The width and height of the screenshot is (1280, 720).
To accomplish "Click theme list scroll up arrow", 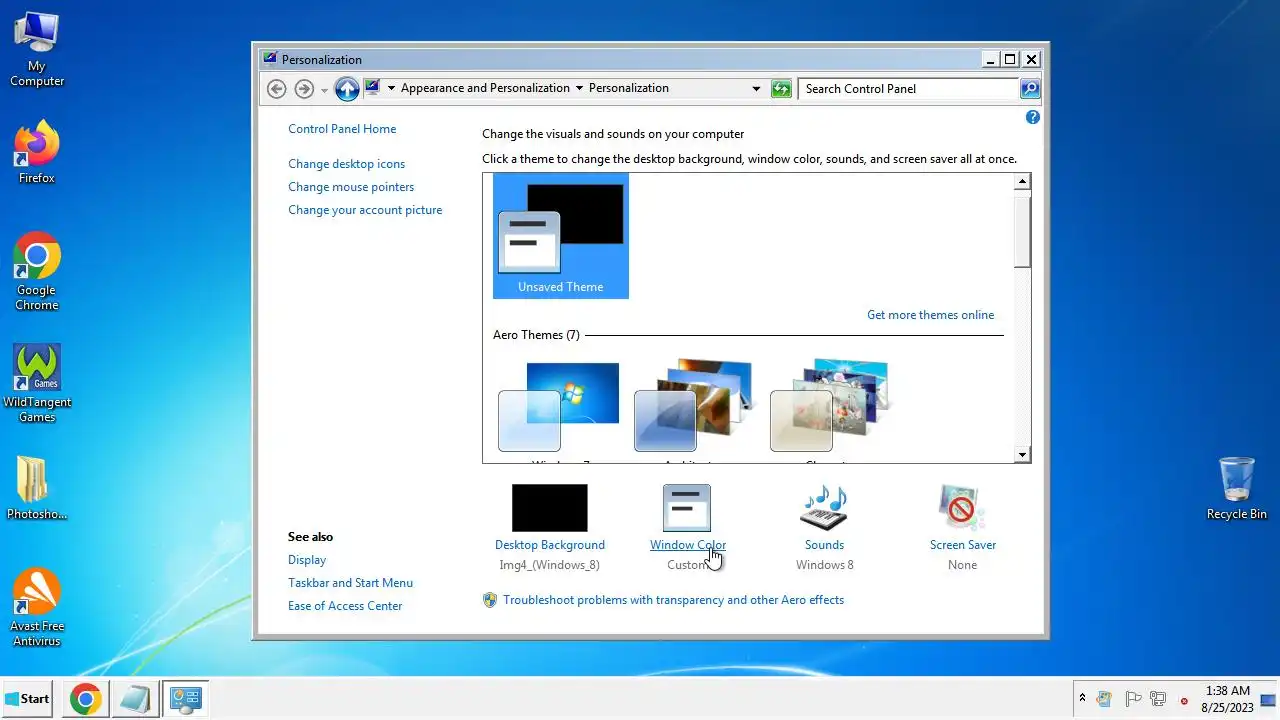I will coord(1022,182).
